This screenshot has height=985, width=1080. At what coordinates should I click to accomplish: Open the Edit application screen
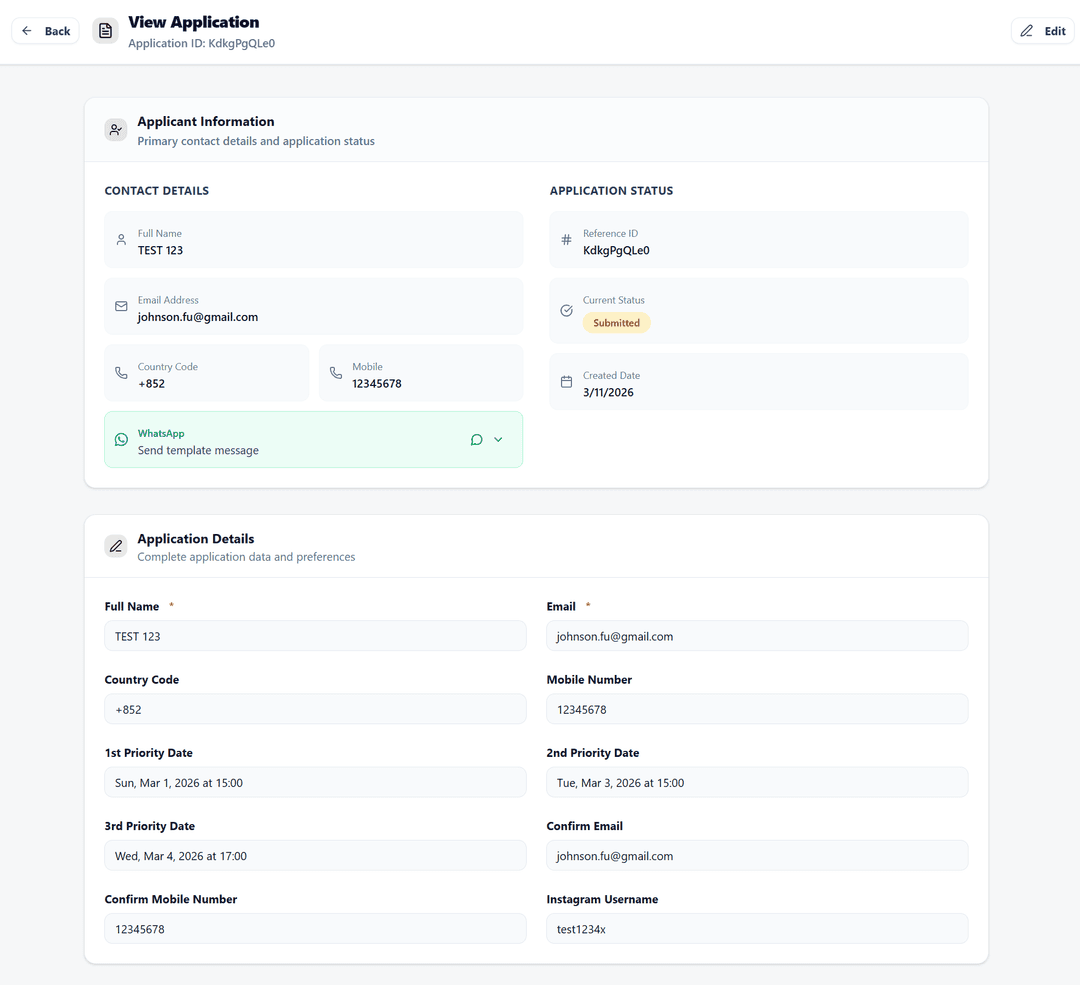click(1042, 30)
